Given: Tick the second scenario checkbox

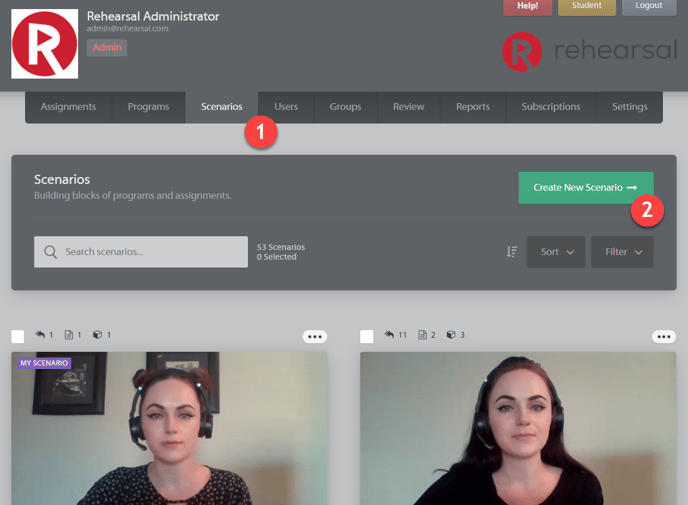Looking at the screenshot, I should tap(367, 336).
